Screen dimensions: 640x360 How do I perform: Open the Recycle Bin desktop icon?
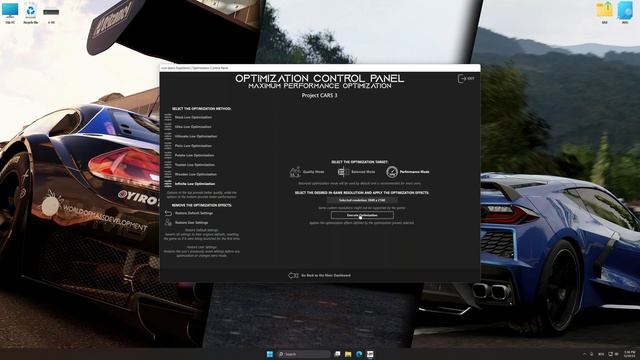31,12
